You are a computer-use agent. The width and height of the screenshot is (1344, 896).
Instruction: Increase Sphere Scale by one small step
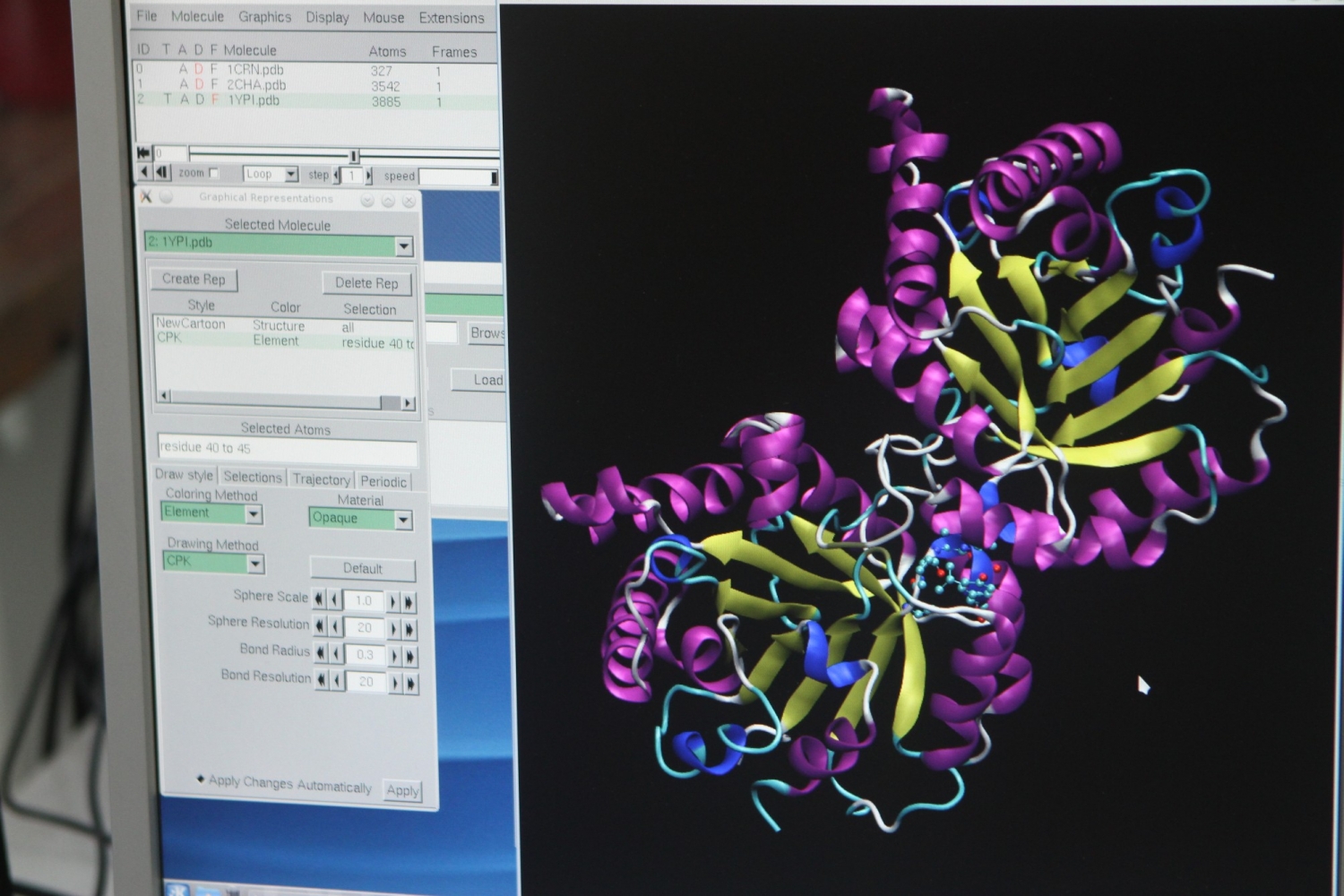click(392, 602)
